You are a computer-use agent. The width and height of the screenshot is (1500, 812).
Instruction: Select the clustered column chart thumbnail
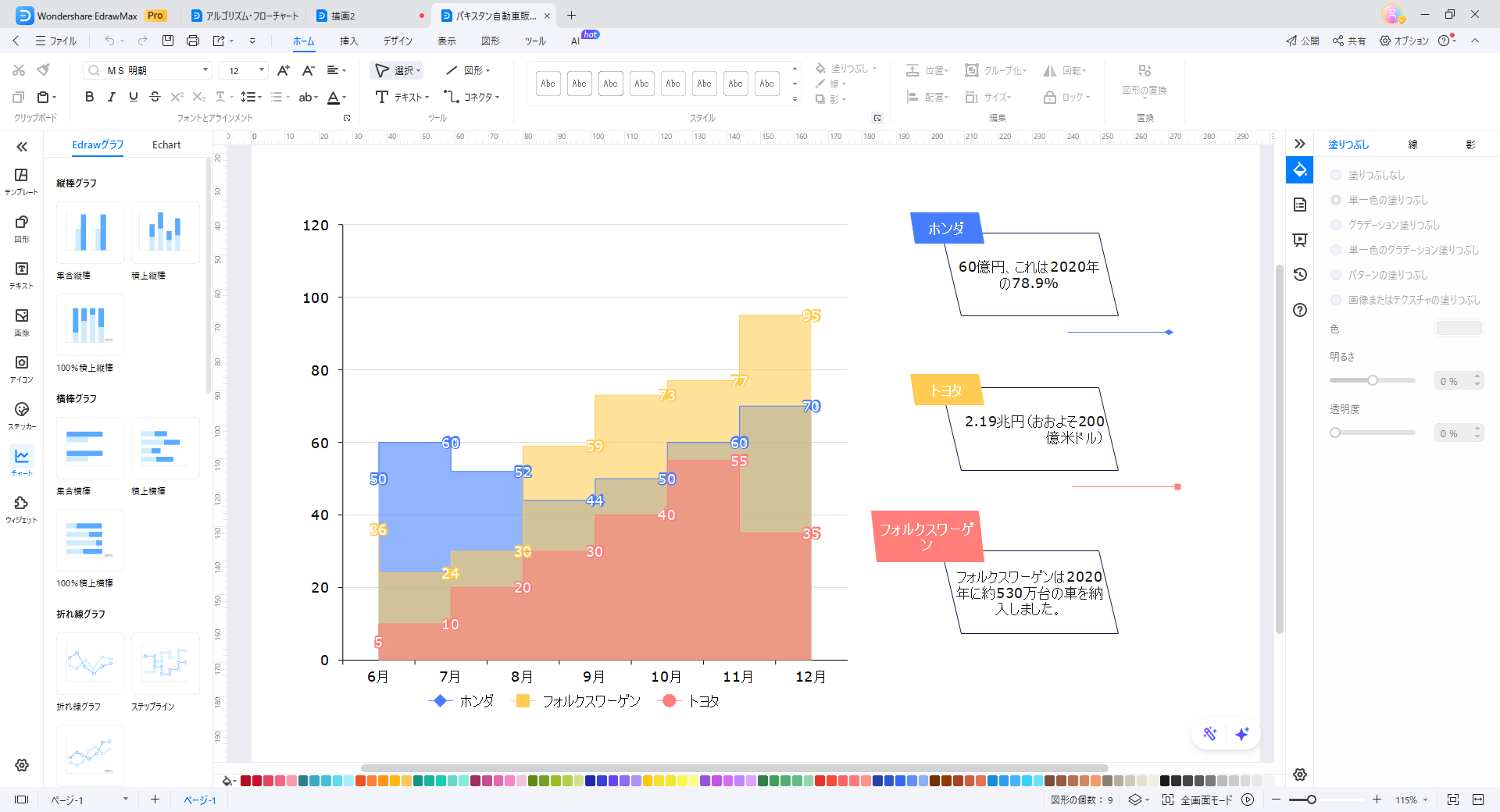tap(91, 233)
